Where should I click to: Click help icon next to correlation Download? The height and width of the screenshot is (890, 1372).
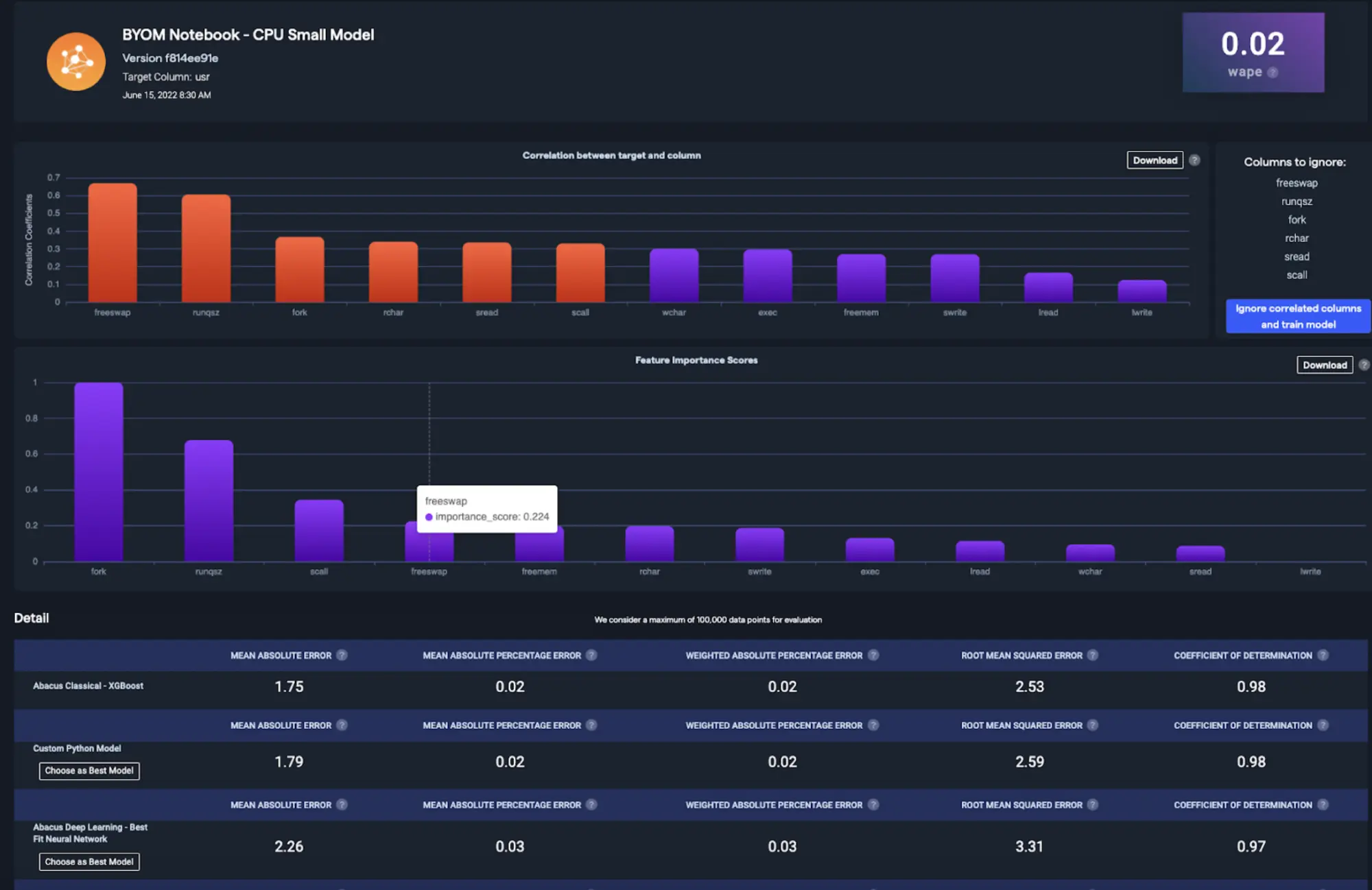click(x=1194, y=160)
